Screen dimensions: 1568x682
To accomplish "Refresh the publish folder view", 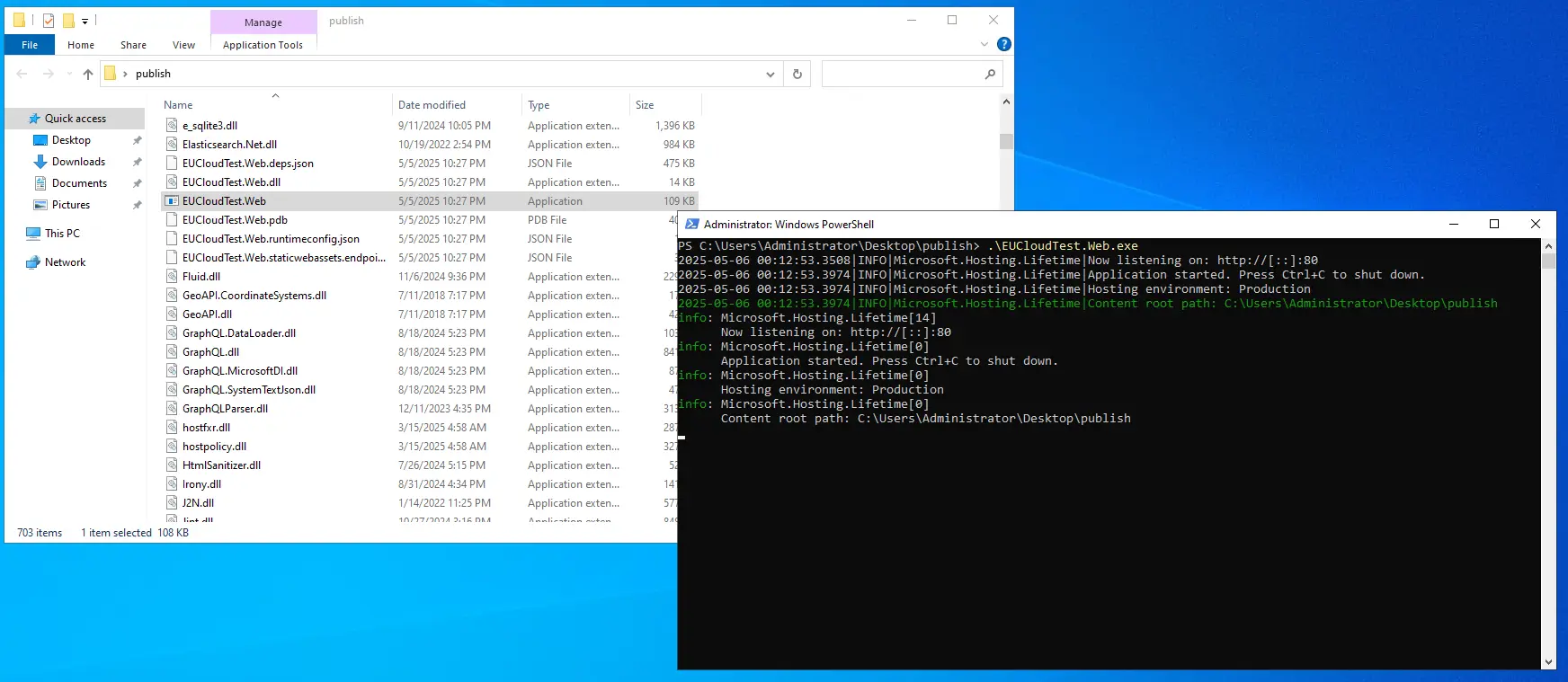I will point(797,74).
